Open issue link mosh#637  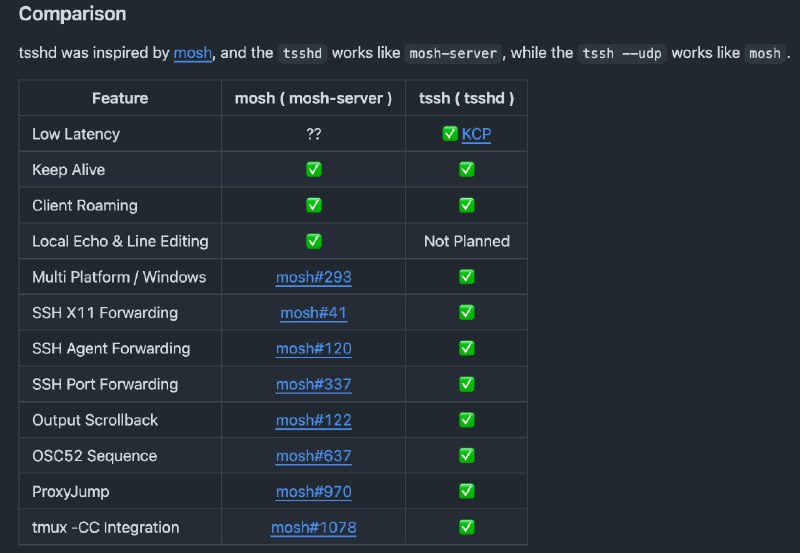pyautogui.click(x=313, y=456)
